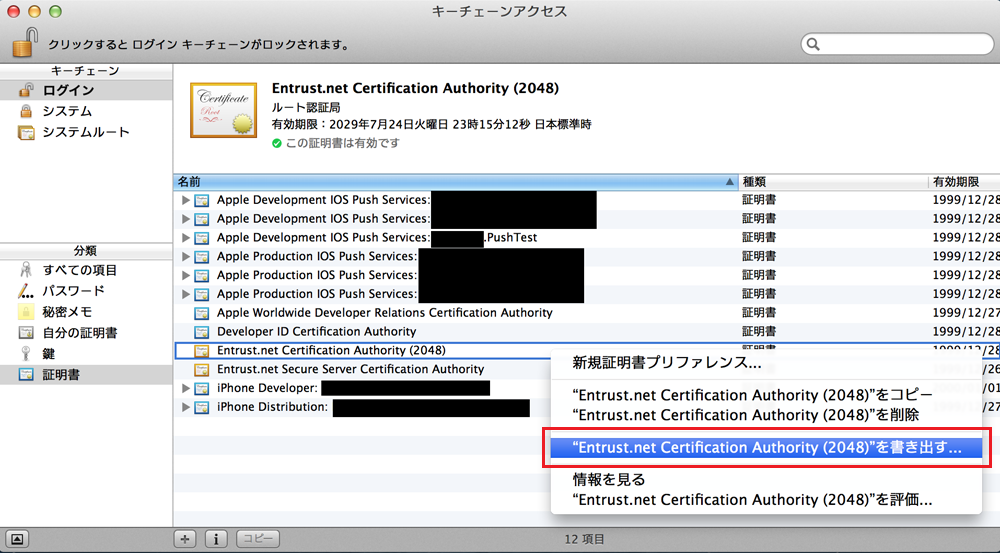Click the large Certificate Root thumbnail

coord(223,110)
